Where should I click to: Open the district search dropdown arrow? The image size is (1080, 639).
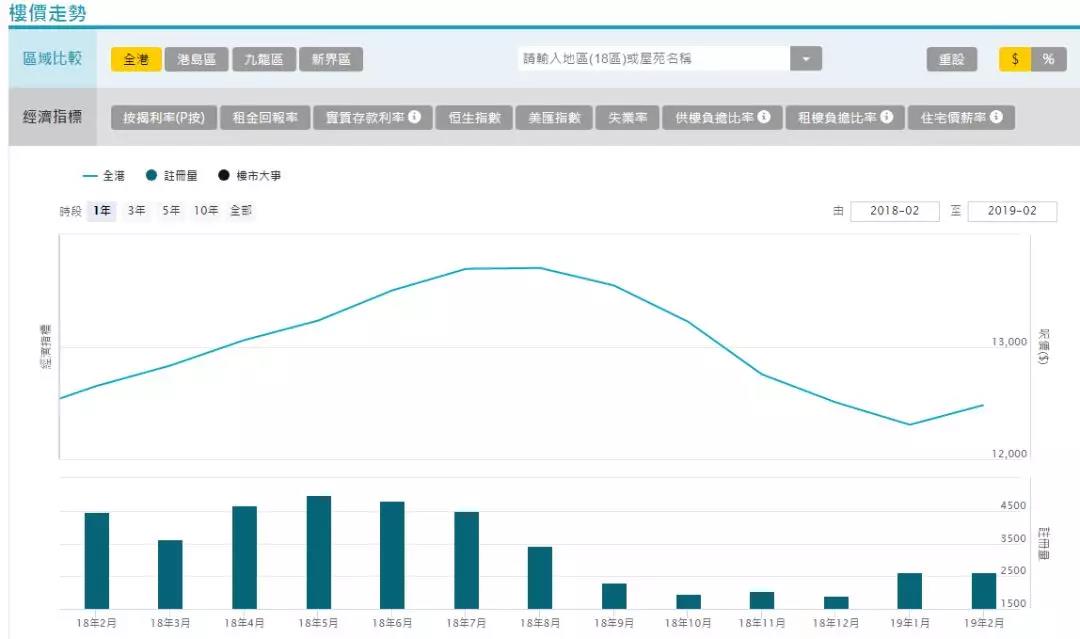click(806, 59)
